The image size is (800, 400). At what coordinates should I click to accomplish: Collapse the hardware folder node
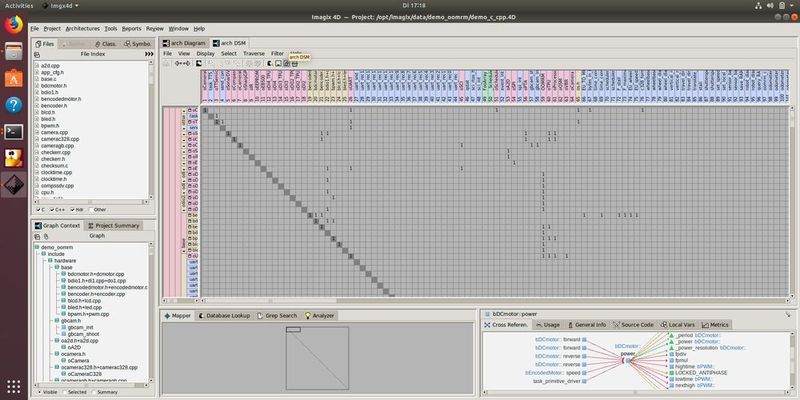click(x=50, y=261)
